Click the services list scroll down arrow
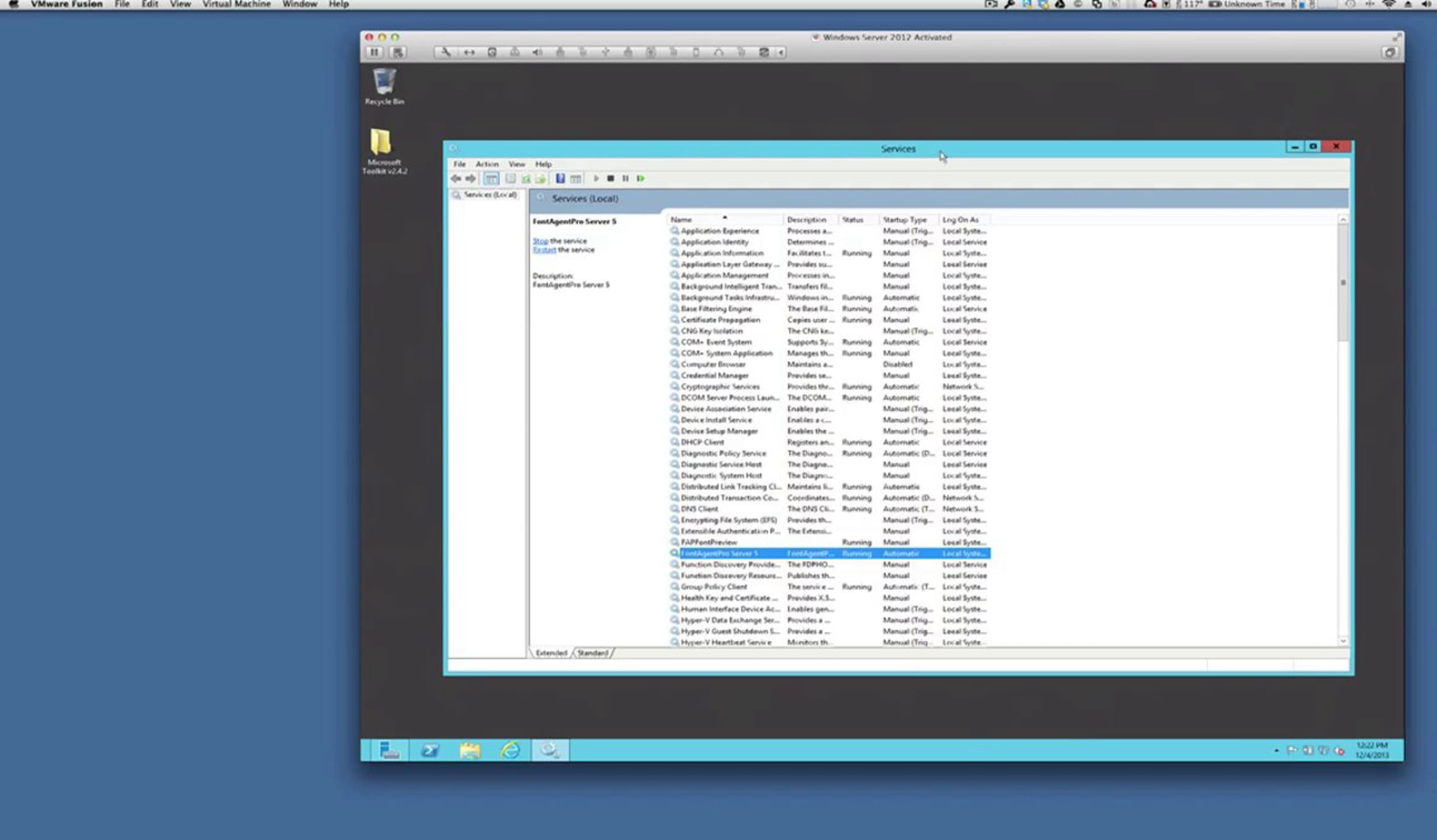 pos(1343,641)
